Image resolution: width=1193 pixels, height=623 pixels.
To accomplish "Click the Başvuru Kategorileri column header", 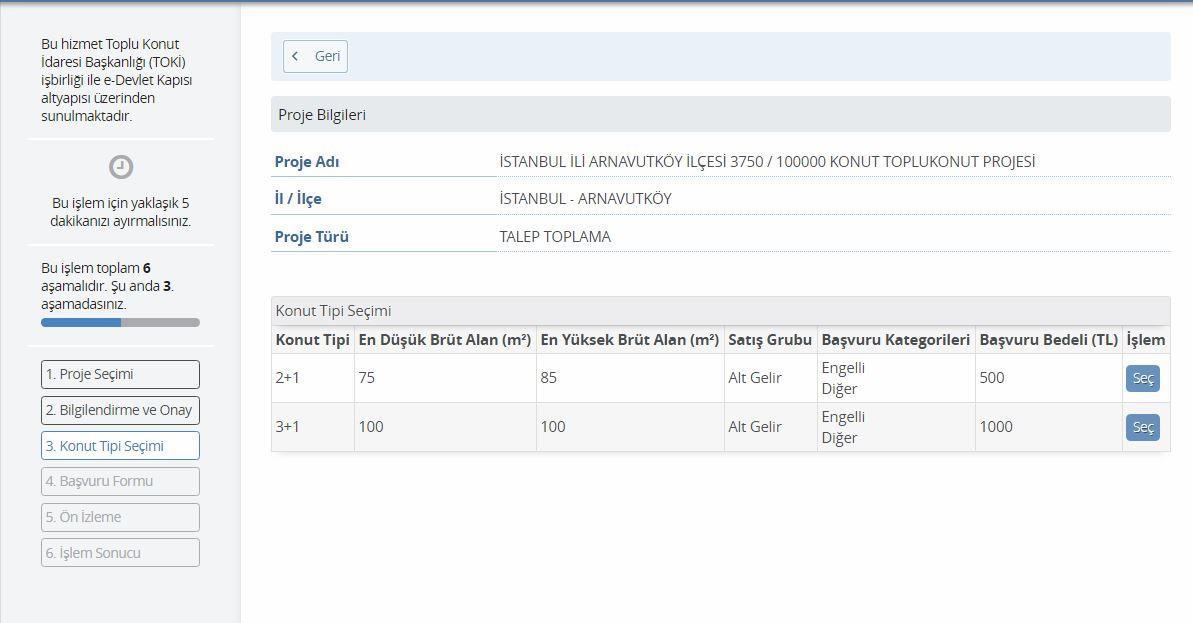I will 895,340.
